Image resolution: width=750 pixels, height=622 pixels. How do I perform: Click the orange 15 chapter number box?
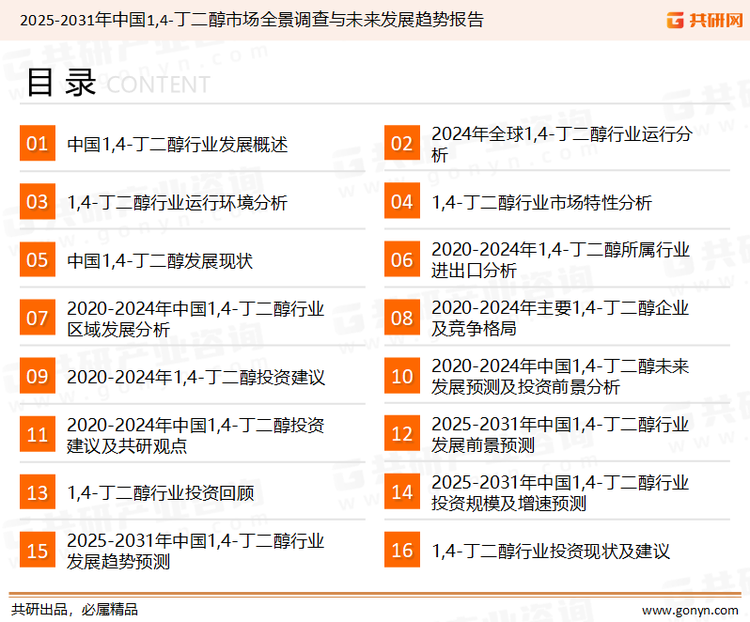tap(37, 550)
